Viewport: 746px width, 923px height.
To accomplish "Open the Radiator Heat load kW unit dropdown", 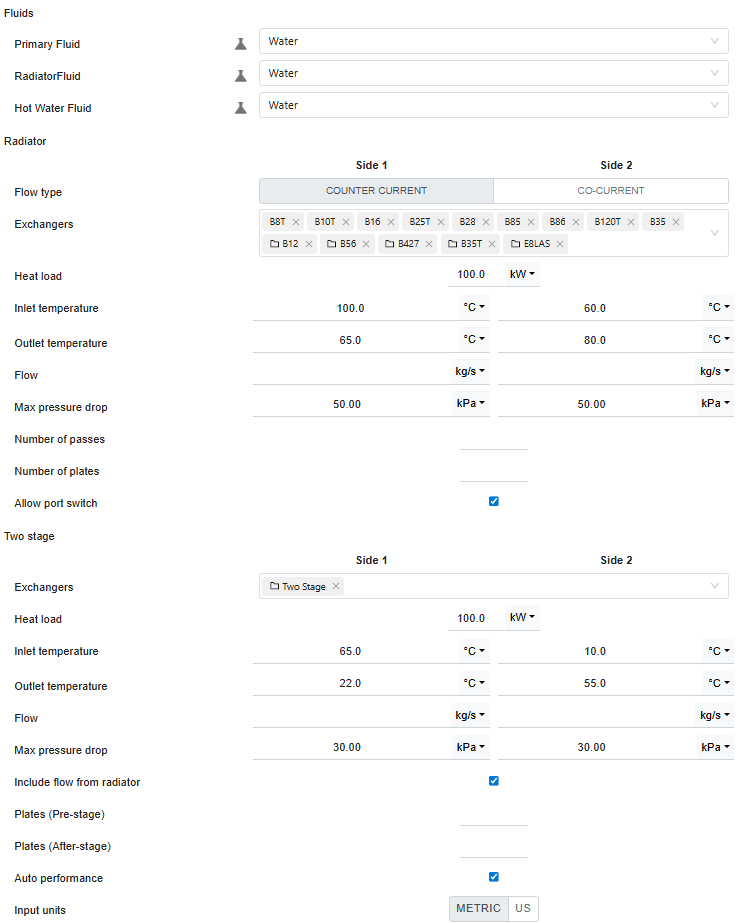I will coord(522,274).
